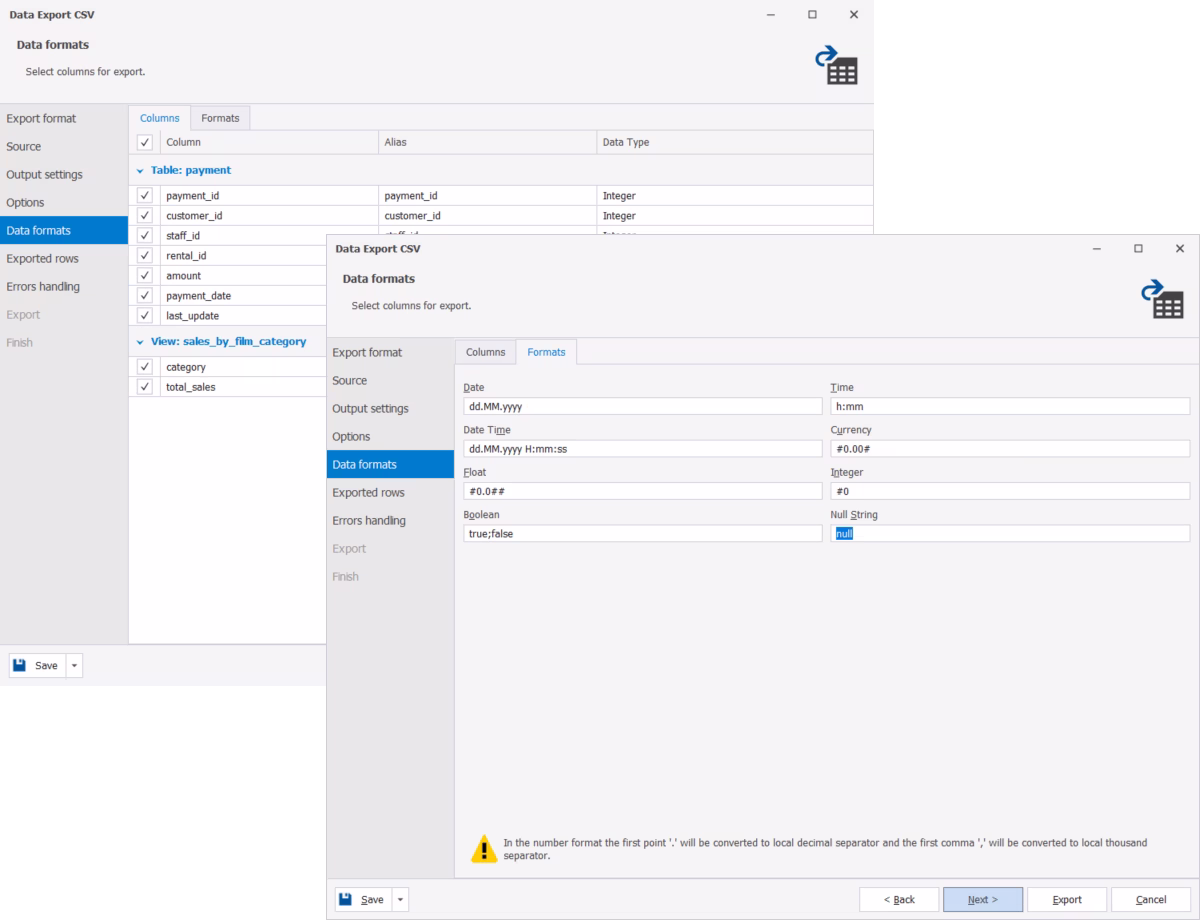Select Formats tab in front window

coord(546,352)
